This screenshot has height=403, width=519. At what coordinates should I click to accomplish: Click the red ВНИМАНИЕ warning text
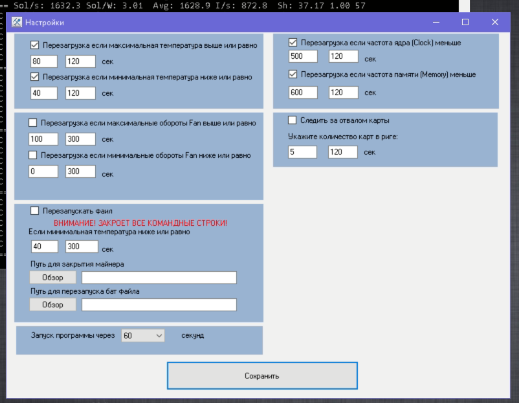point(140,223)
